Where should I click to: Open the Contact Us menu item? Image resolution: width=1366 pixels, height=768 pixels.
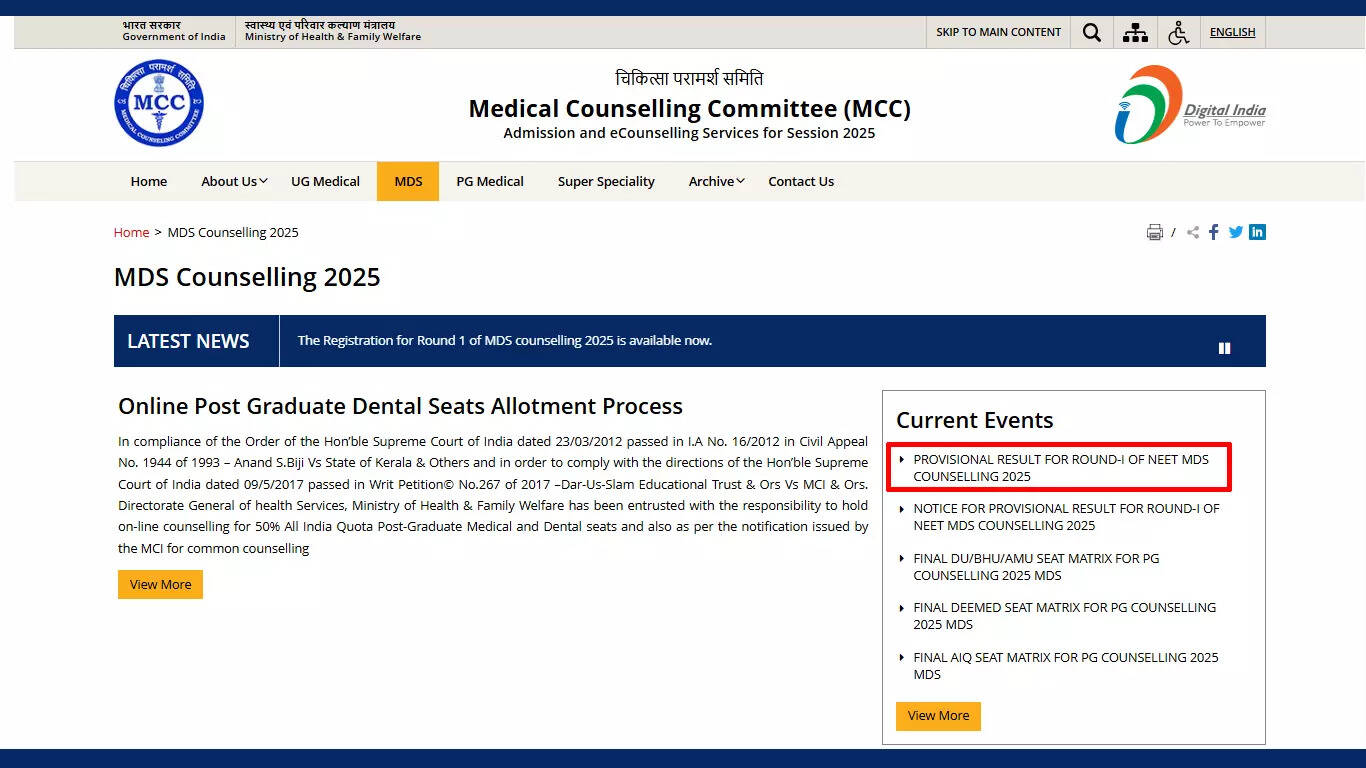click(801, 181)
